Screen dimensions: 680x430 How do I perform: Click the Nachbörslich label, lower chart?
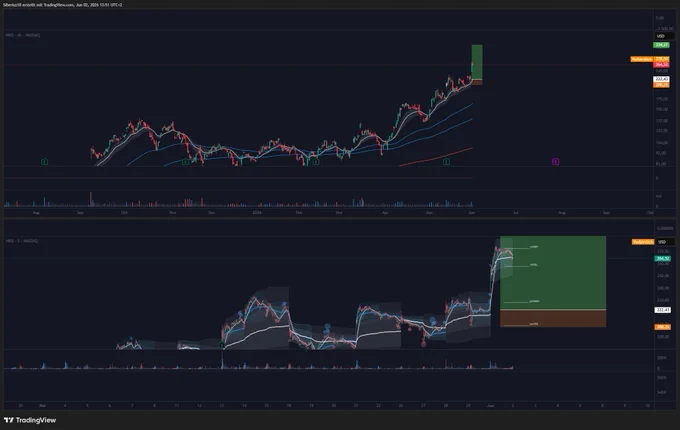(x=643, y=242)
